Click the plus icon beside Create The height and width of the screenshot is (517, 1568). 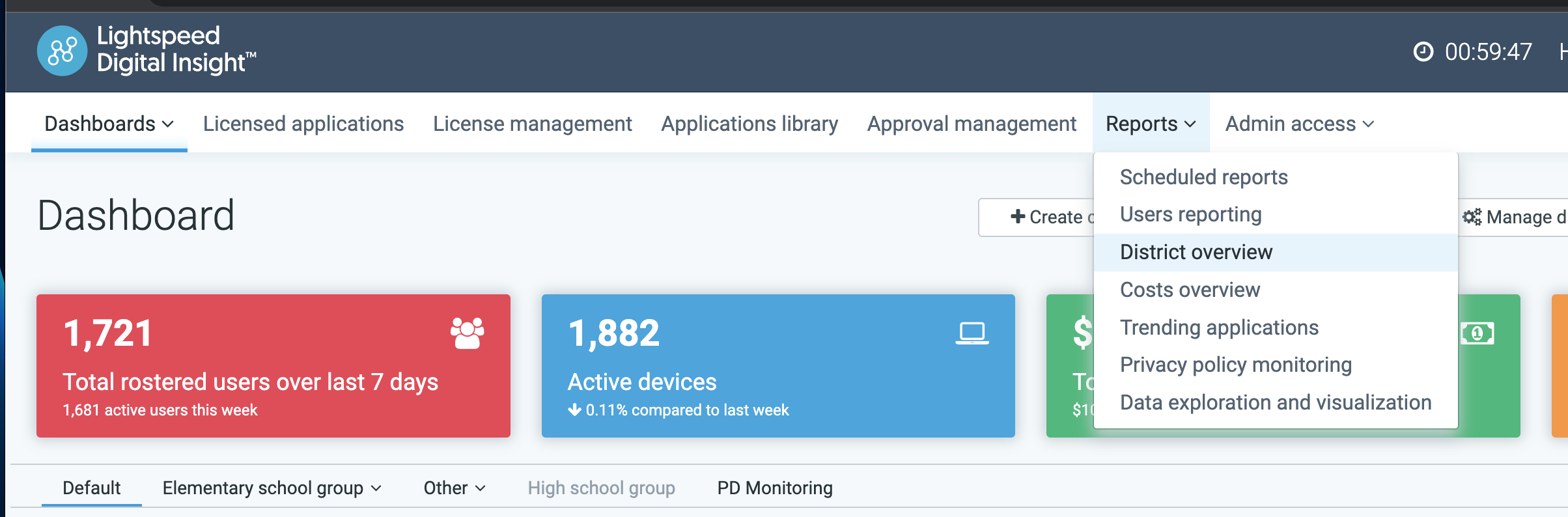(1018, 217)
